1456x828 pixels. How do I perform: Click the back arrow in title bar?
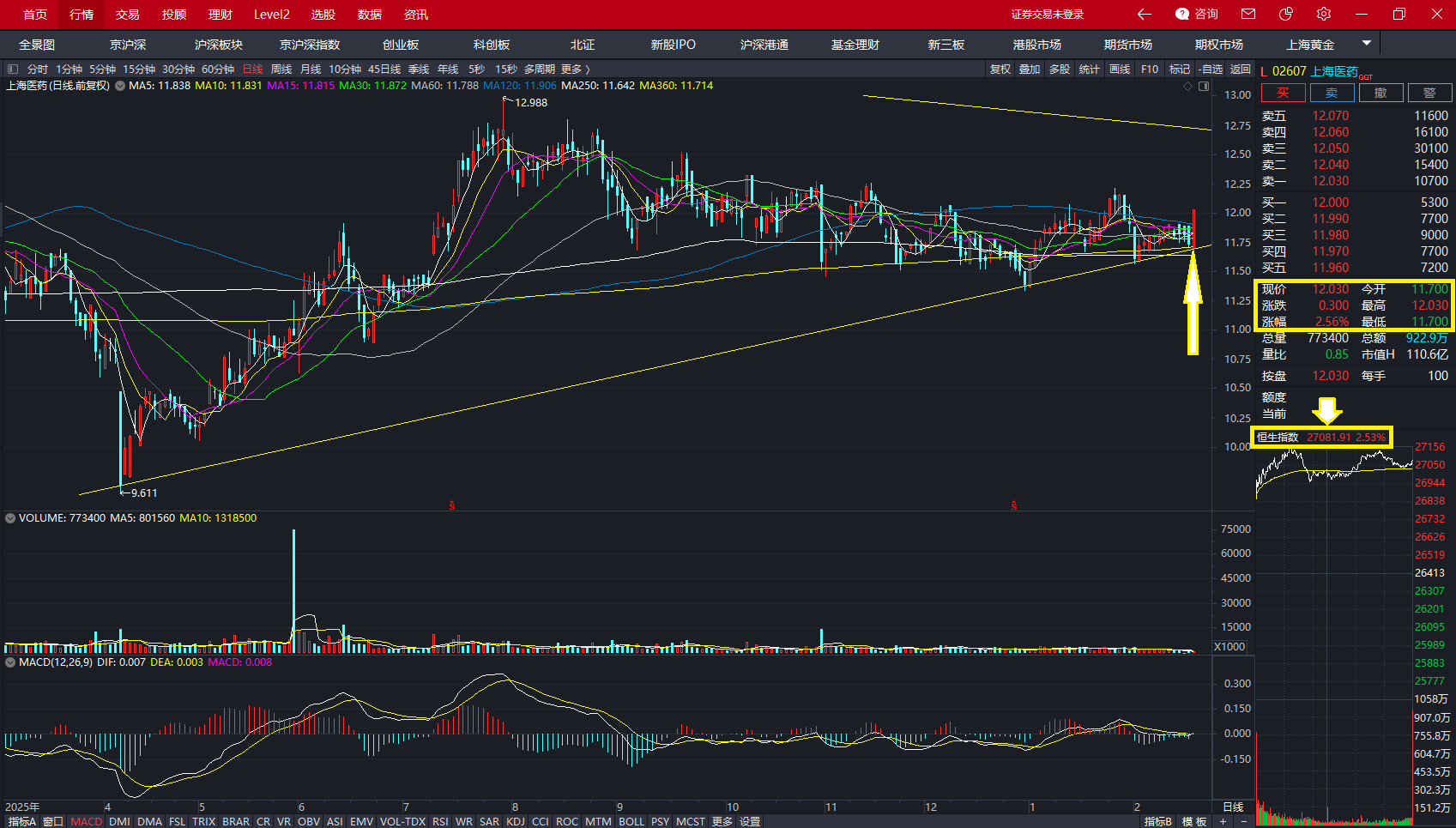1144,14
